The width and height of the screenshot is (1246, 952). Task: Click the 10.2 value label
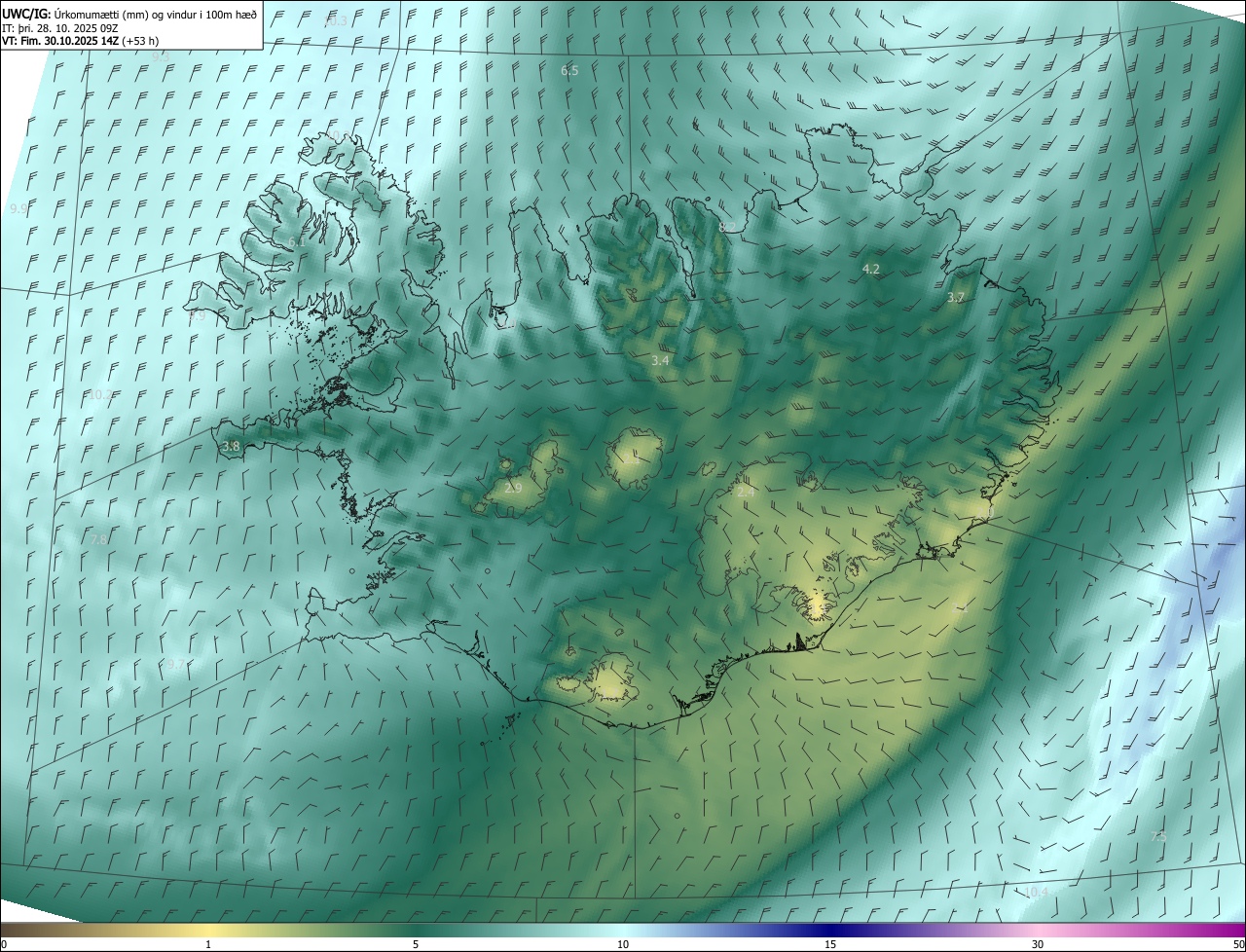point(100,395)
